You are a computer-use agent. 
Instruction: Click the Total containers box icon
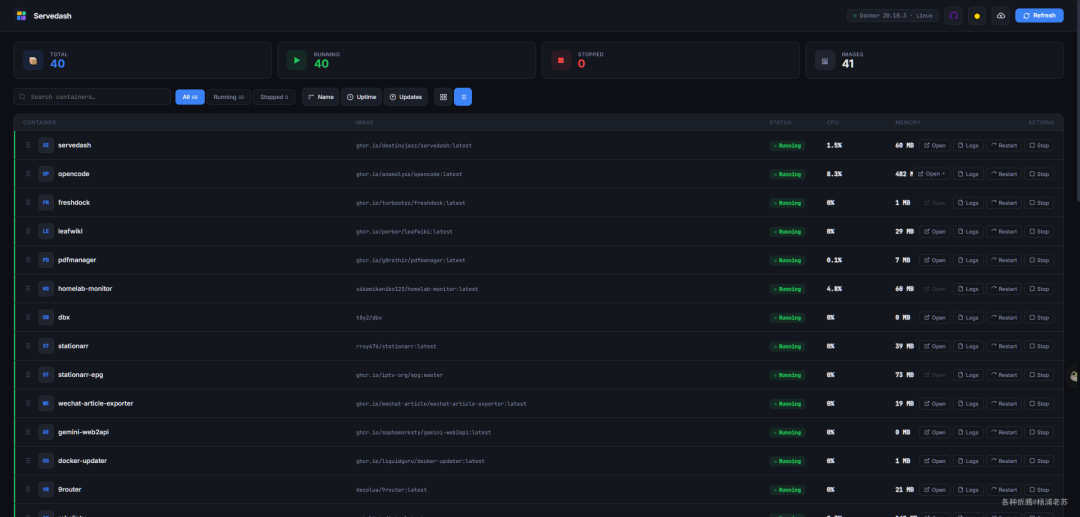coord(33,60)
